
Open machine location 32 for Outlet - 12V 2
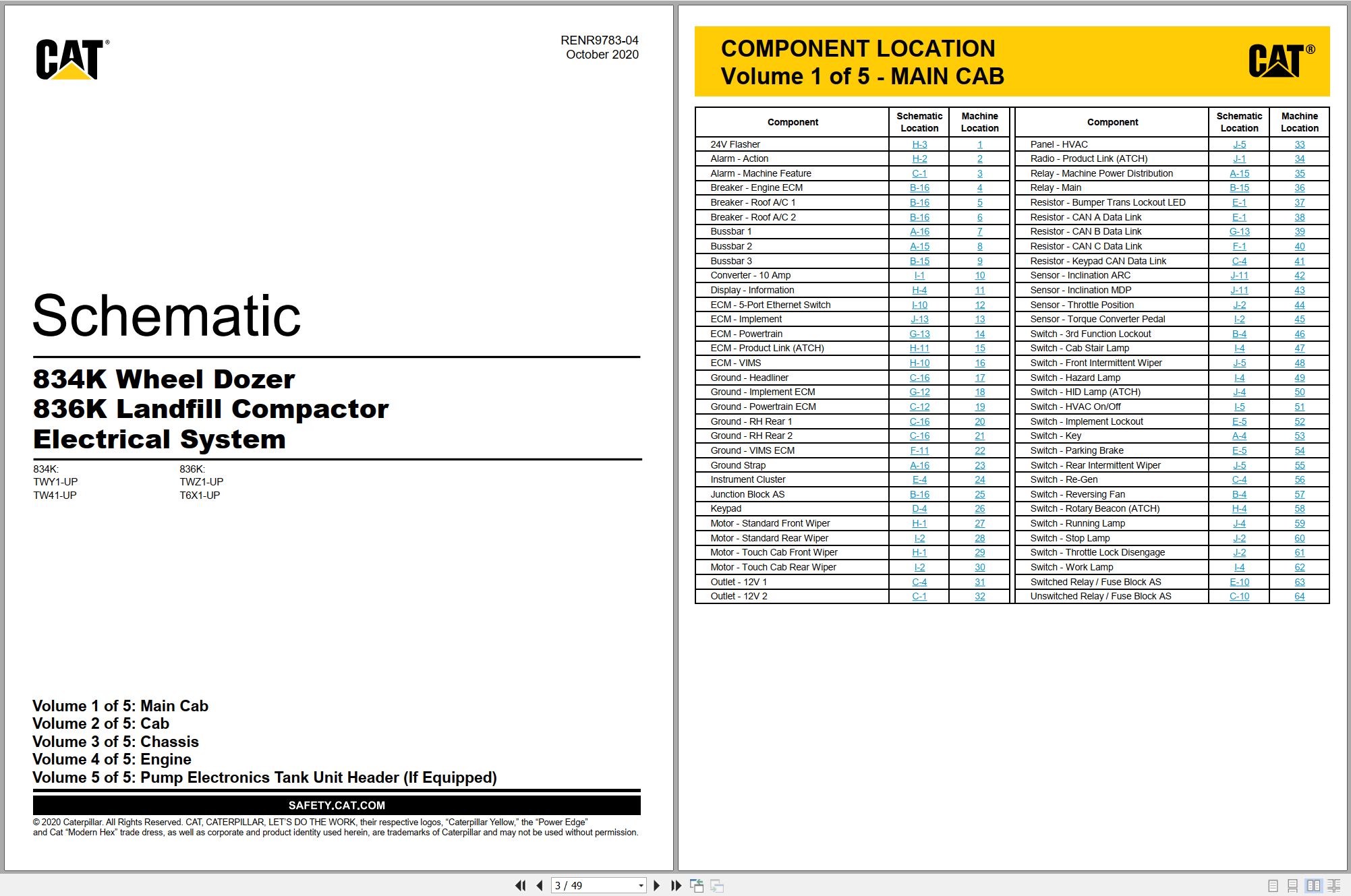980,596
